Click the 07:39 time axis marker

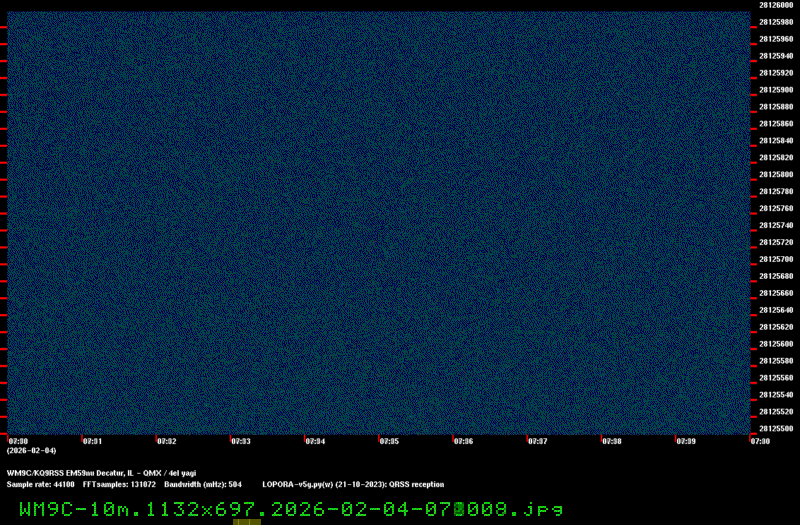(685, 440)
